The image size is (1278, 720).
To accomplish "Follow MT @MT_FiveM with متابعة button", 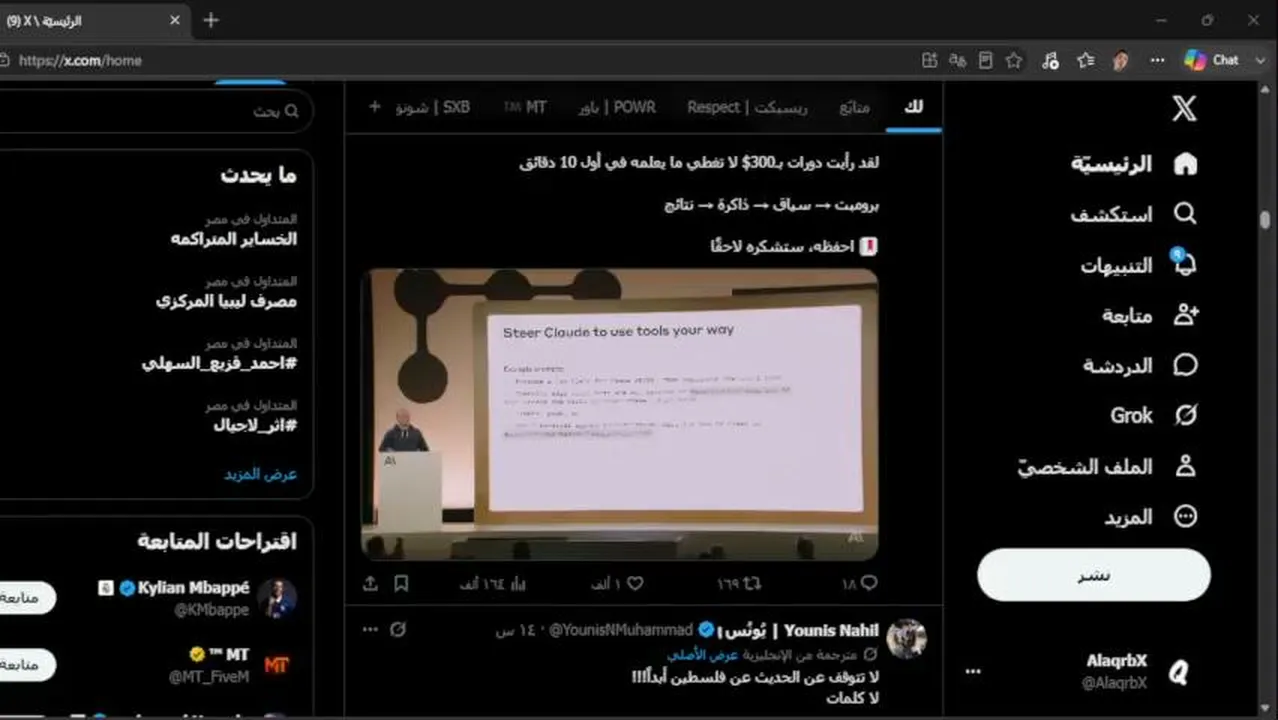I will [20, 664].
